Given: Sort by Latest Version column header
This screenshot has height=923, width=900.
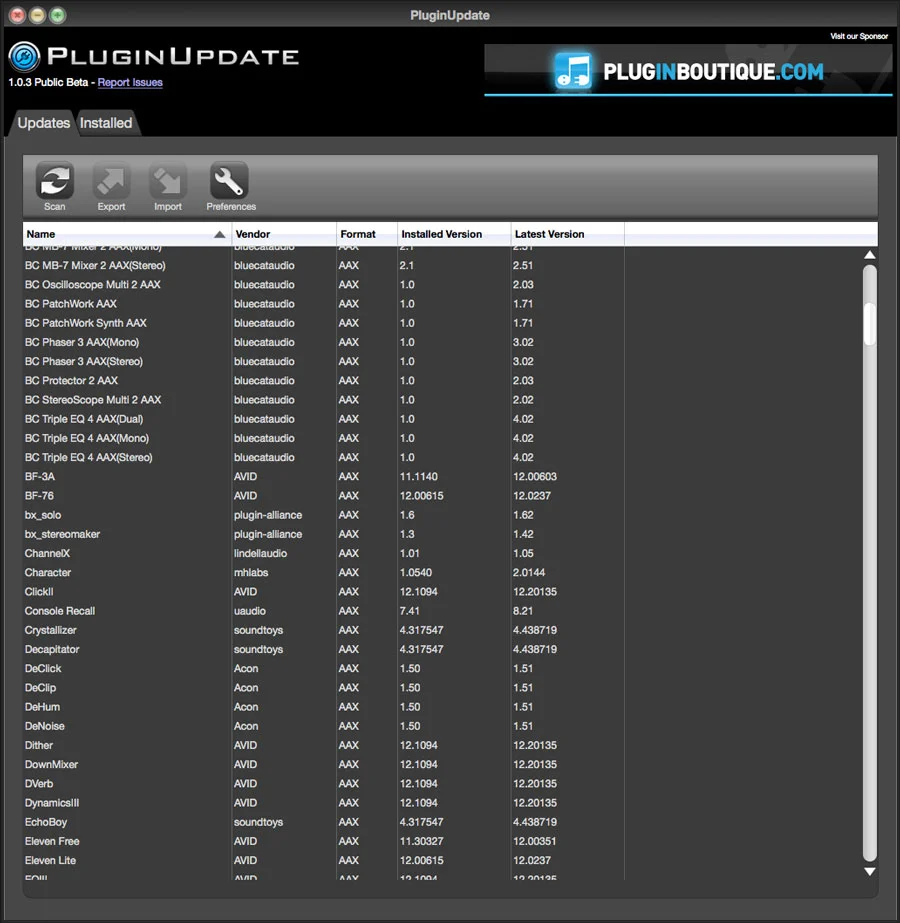Looking at the screenshot, I should pyautogui.click(x=567, y=234).
